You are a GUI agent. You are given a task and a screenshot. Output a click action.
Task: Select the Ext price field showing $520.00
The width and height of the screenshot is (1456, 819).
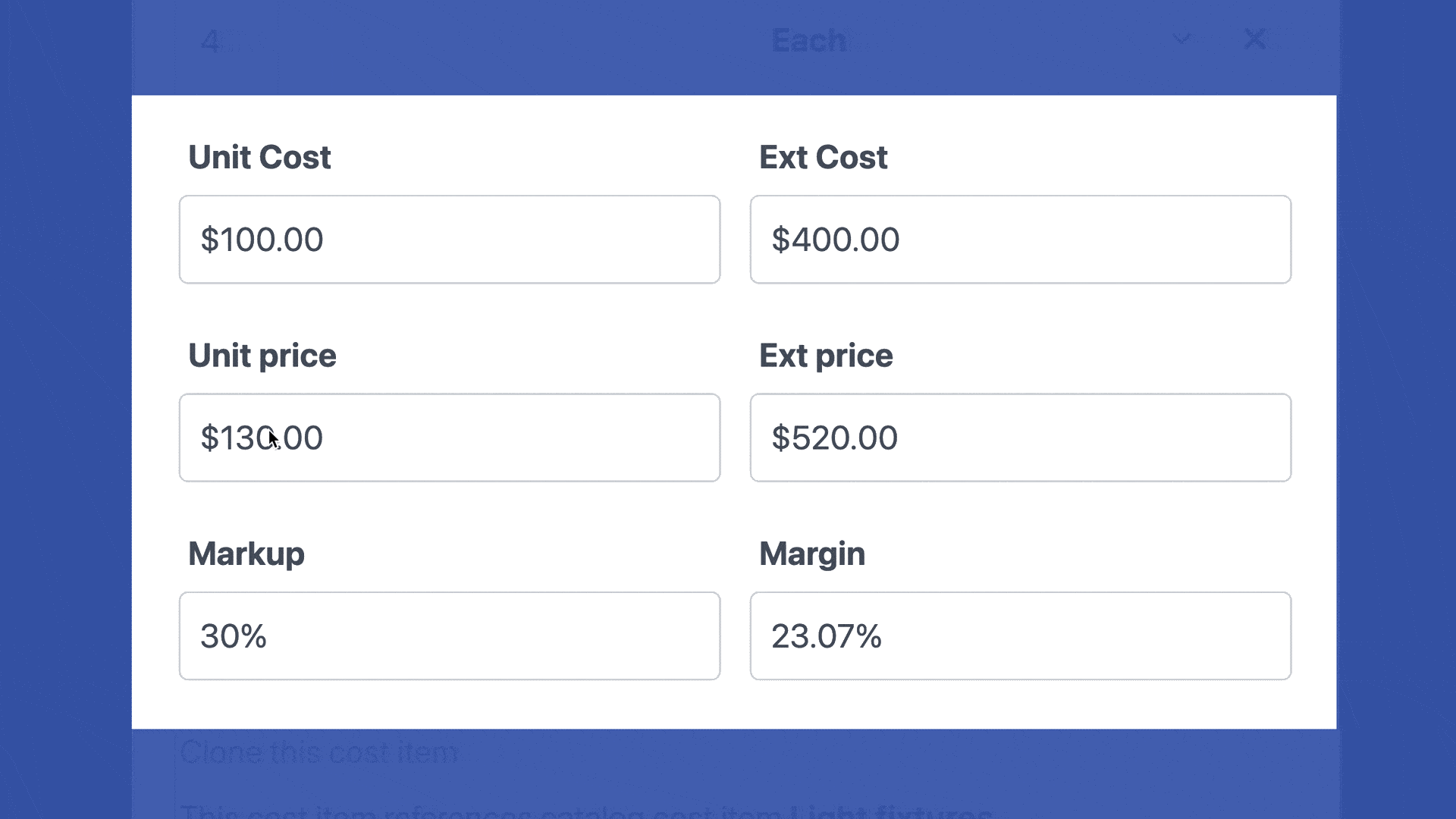tap(1020, 438)
